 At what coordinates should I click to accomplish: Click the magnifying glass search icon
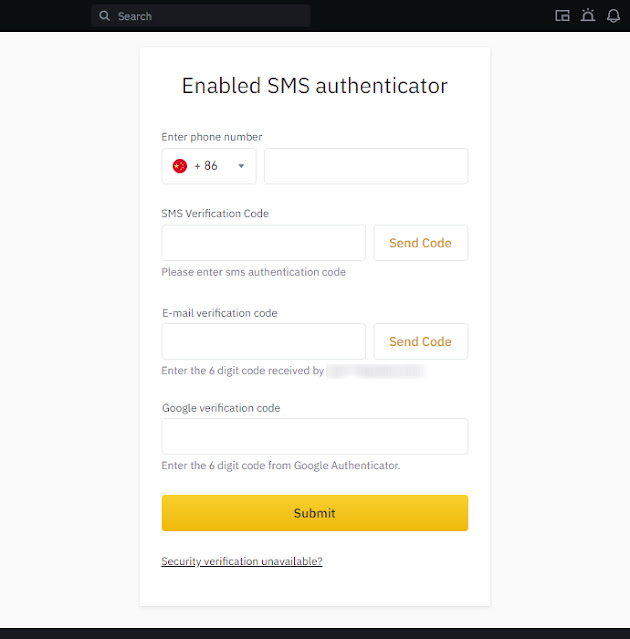(104, 16)
